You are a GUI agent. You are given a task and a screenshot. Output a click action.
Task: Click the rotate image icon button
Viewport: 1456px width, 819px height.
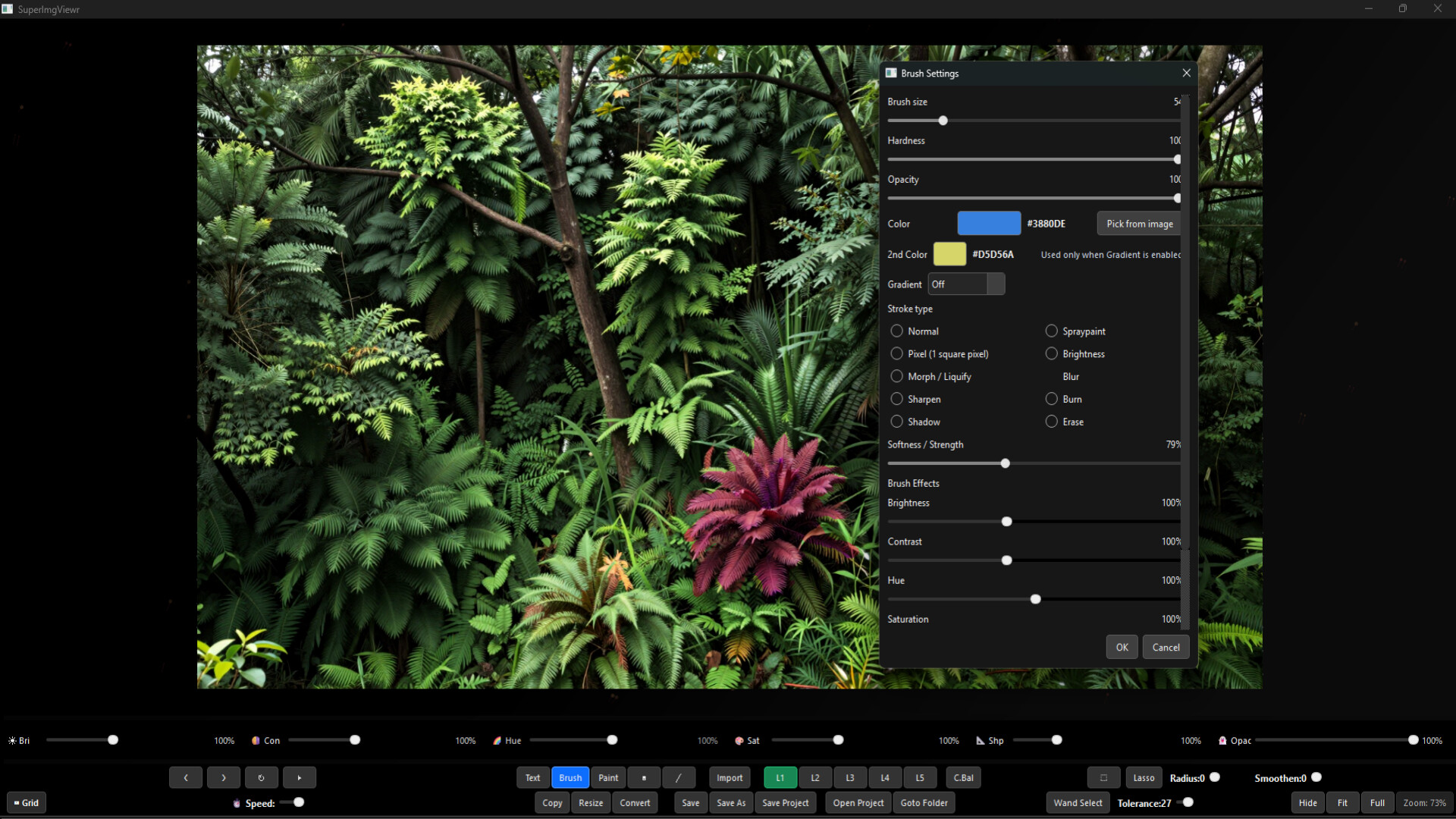coord(262,777)
